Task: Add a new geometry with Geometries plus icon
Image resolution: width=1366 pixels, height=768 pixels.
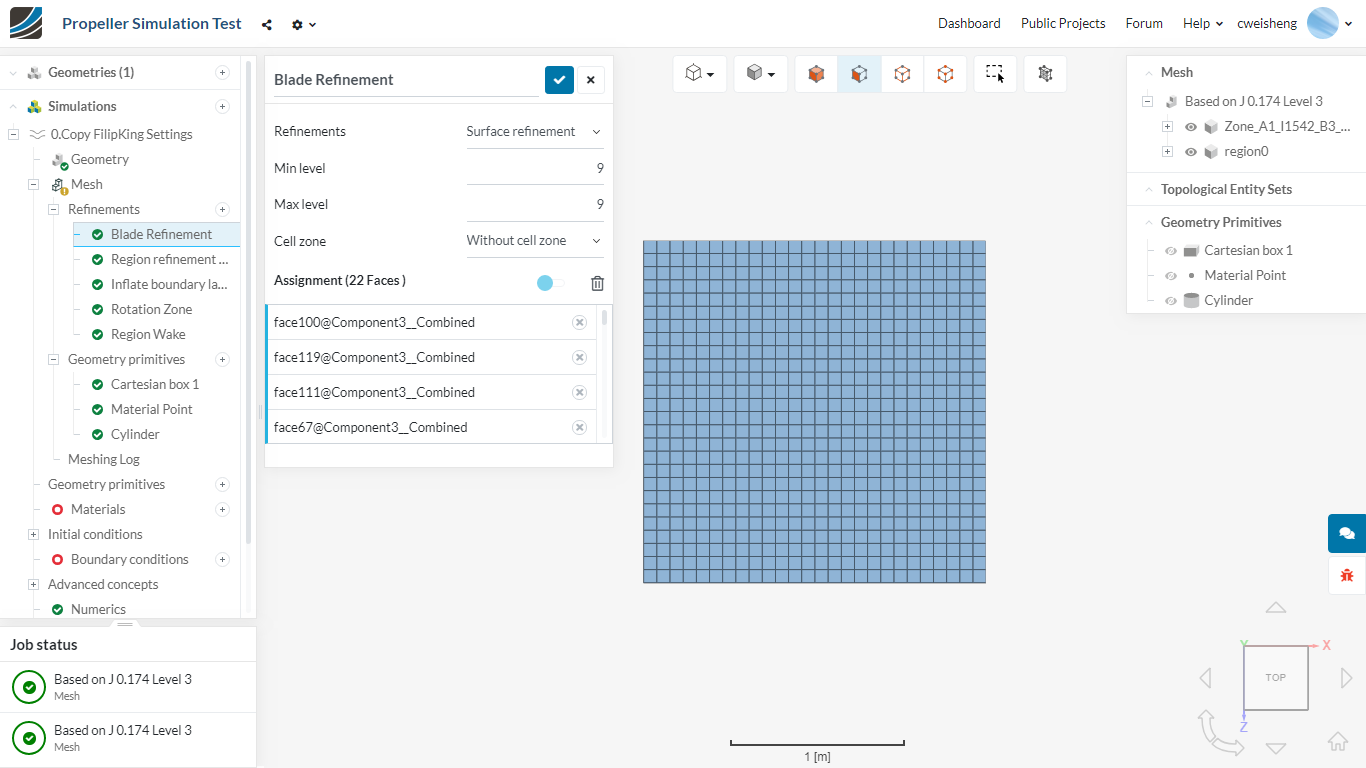Action: [222, 72]
